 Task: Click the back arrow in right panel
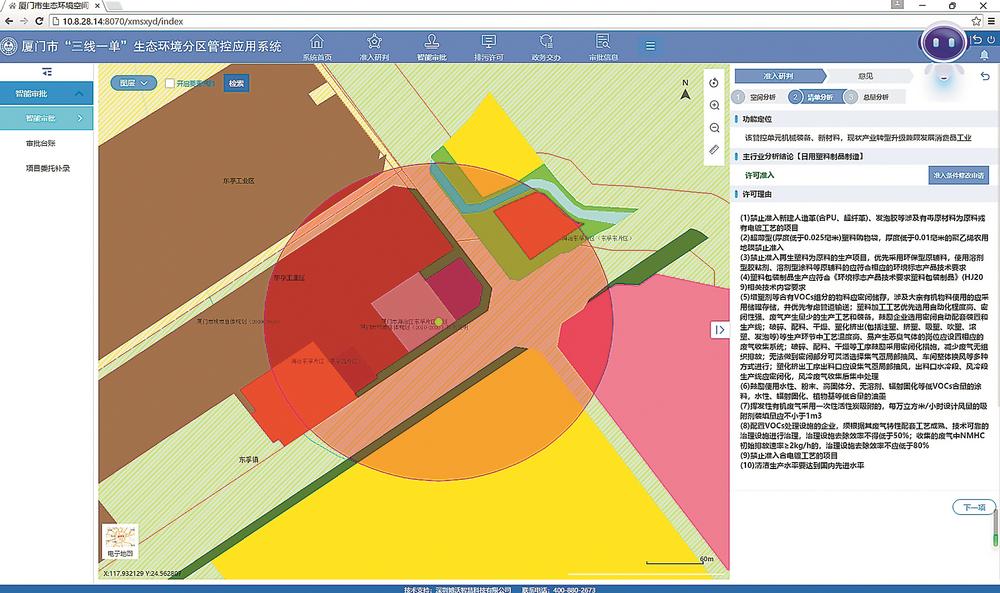click(984, 76)
